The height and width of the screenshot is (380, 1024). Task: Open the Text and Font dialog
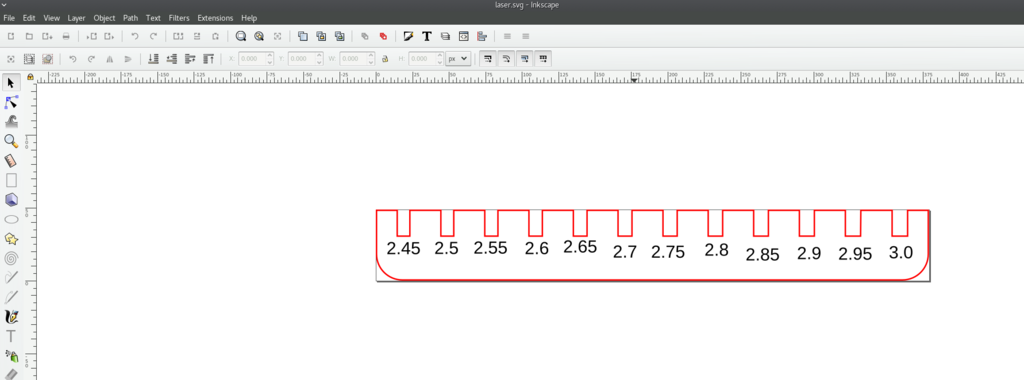click(x=427, y=37)
